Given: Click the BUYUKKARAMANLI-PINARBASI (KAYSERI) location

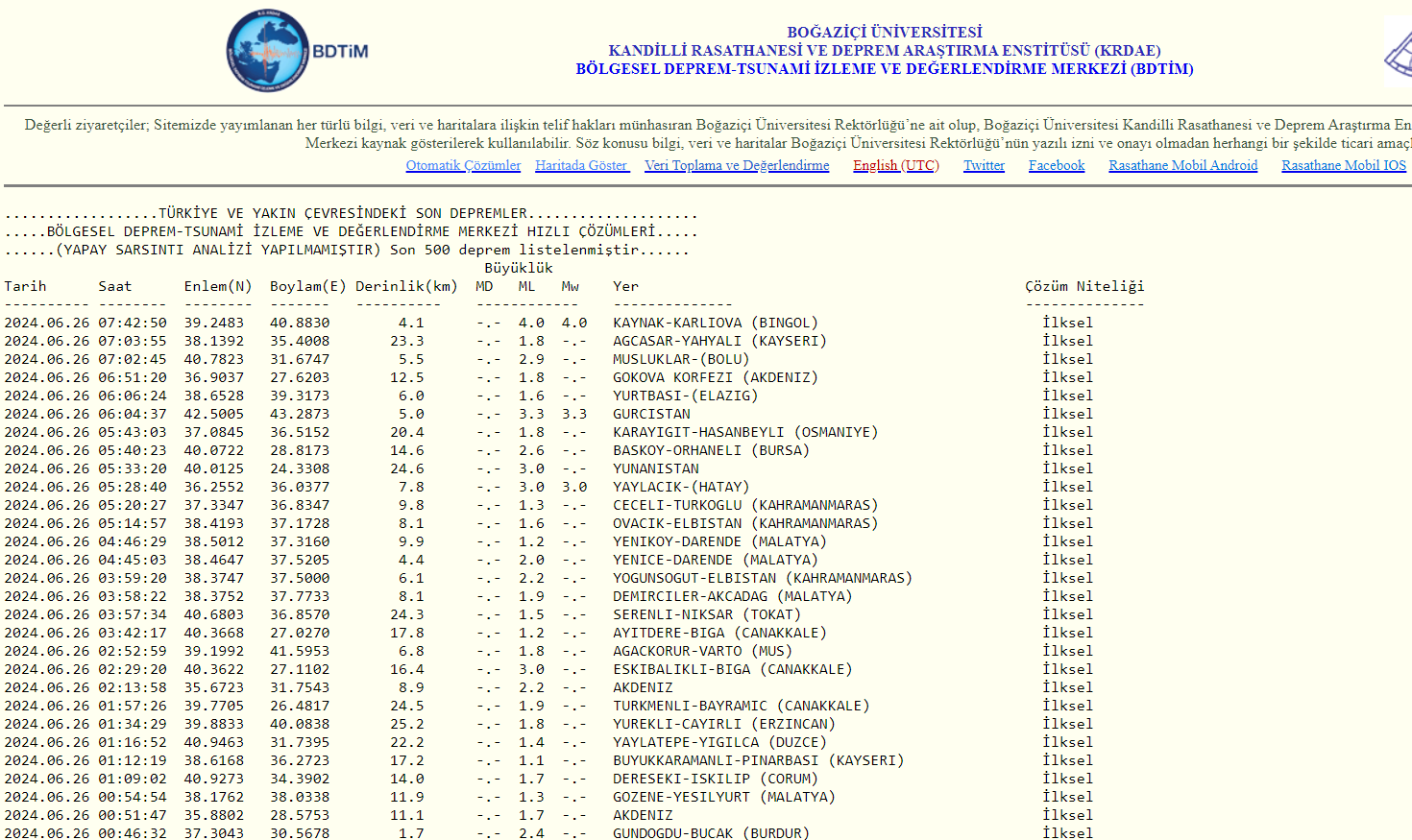Looking at the screenshot, I should [x=759, y=760].
